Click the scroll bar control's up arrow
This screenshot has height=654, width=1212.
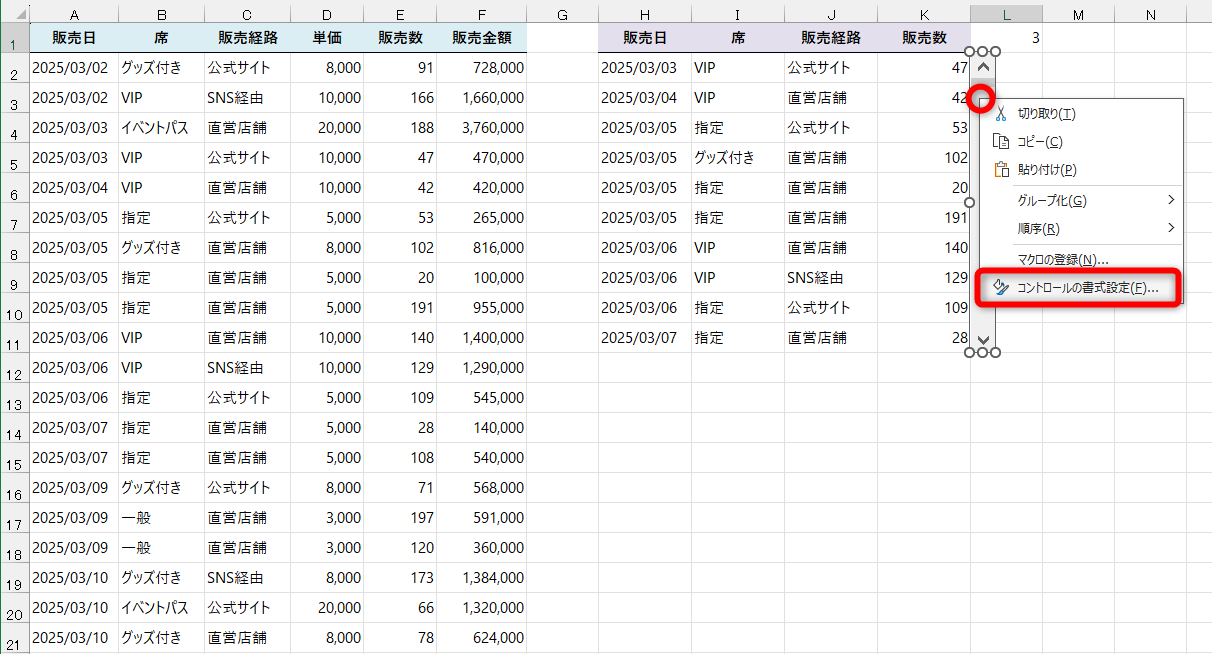coord(983,68)
